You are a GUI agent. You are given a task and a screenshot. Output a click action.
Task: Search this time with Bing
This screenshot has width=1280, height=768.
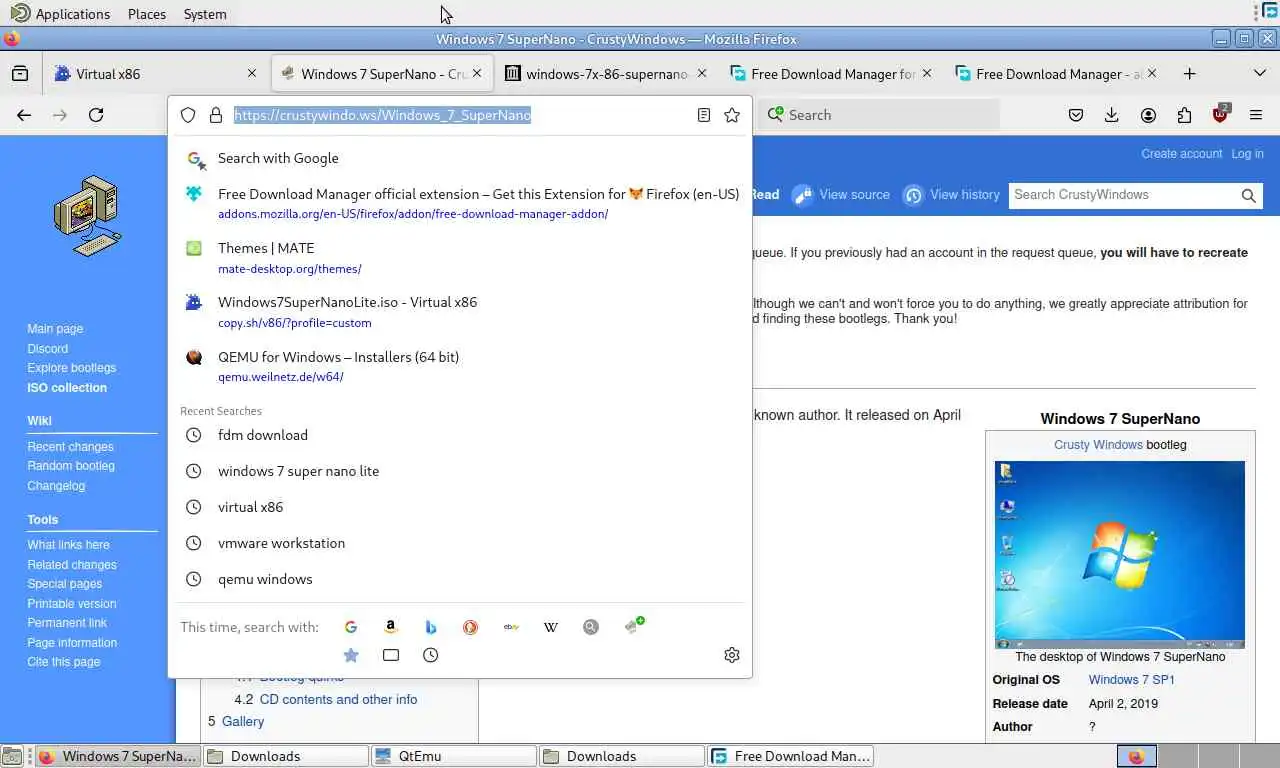pyautogui.click(x=431, y=627)
